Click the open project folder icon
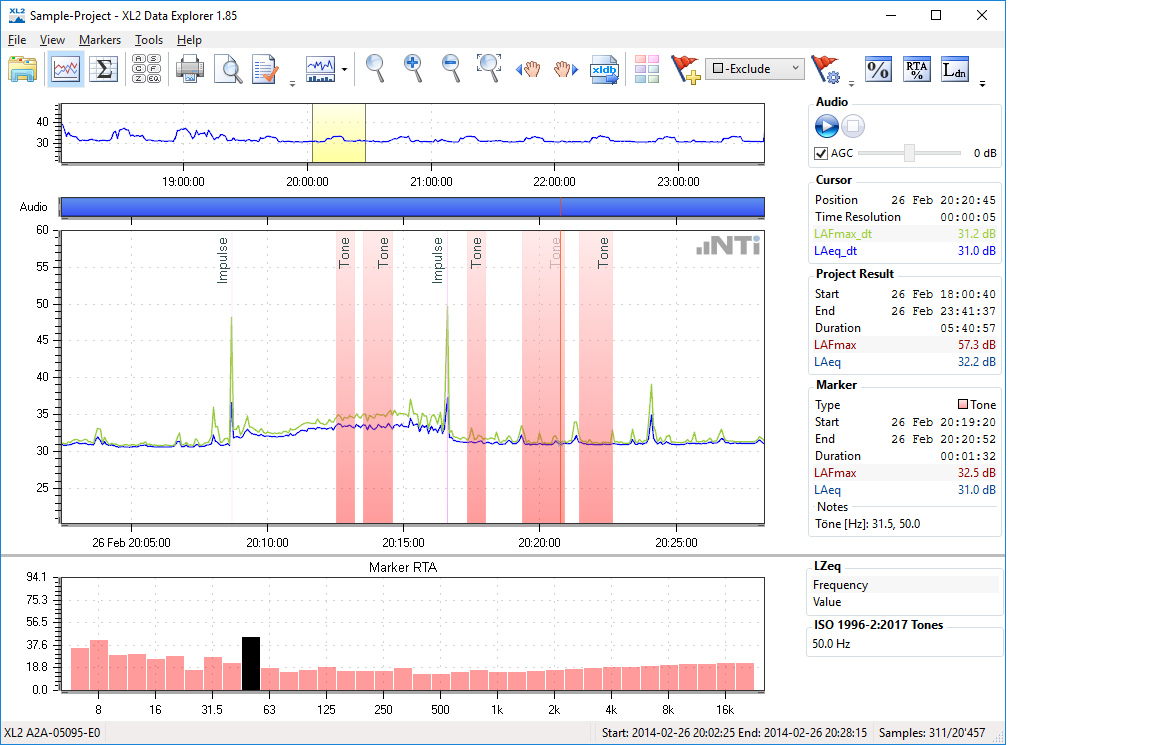1150x745 pixels. point(22,69)
